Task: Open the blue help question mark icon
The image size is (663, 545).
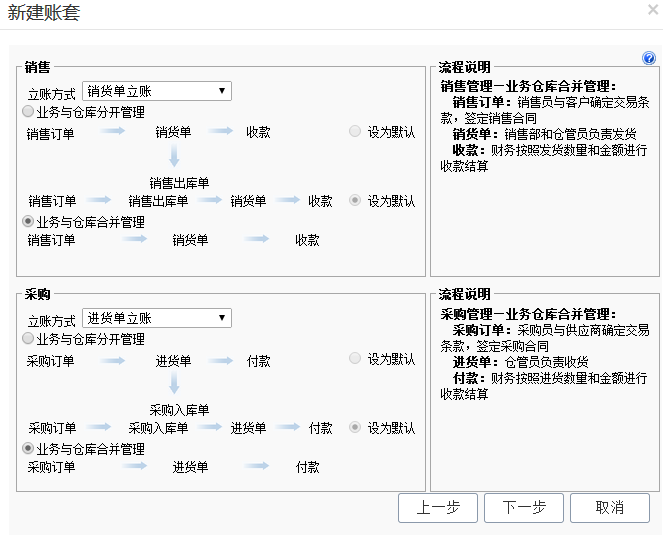Action: coord(648,59)
